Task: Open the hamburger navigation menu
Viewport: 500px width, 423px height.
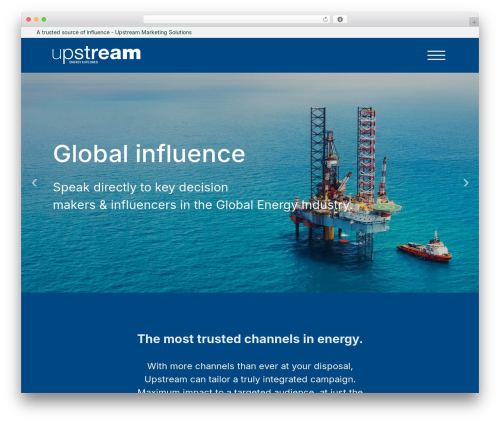Action: coord(436,55)
